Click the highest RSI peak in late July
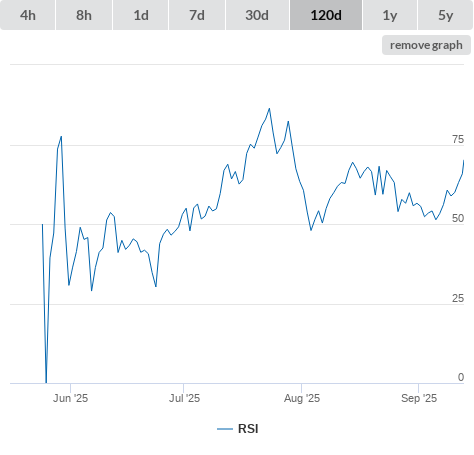 click(269, 109)
